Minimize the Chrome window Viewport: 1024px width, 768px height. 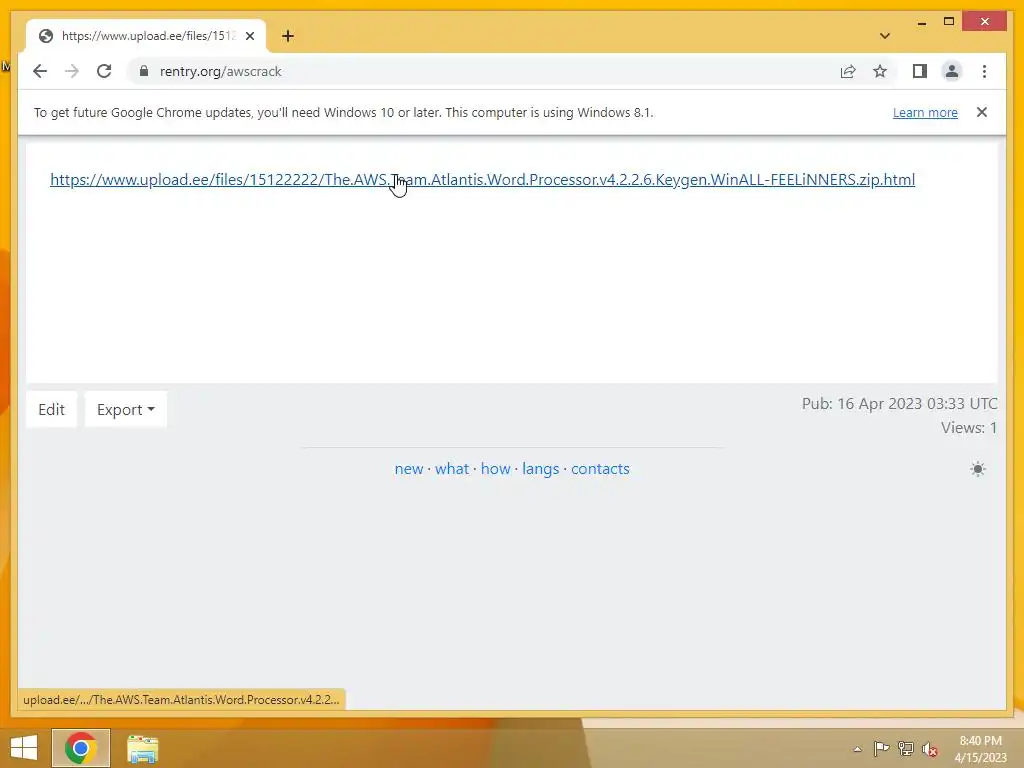coord(921,22)
